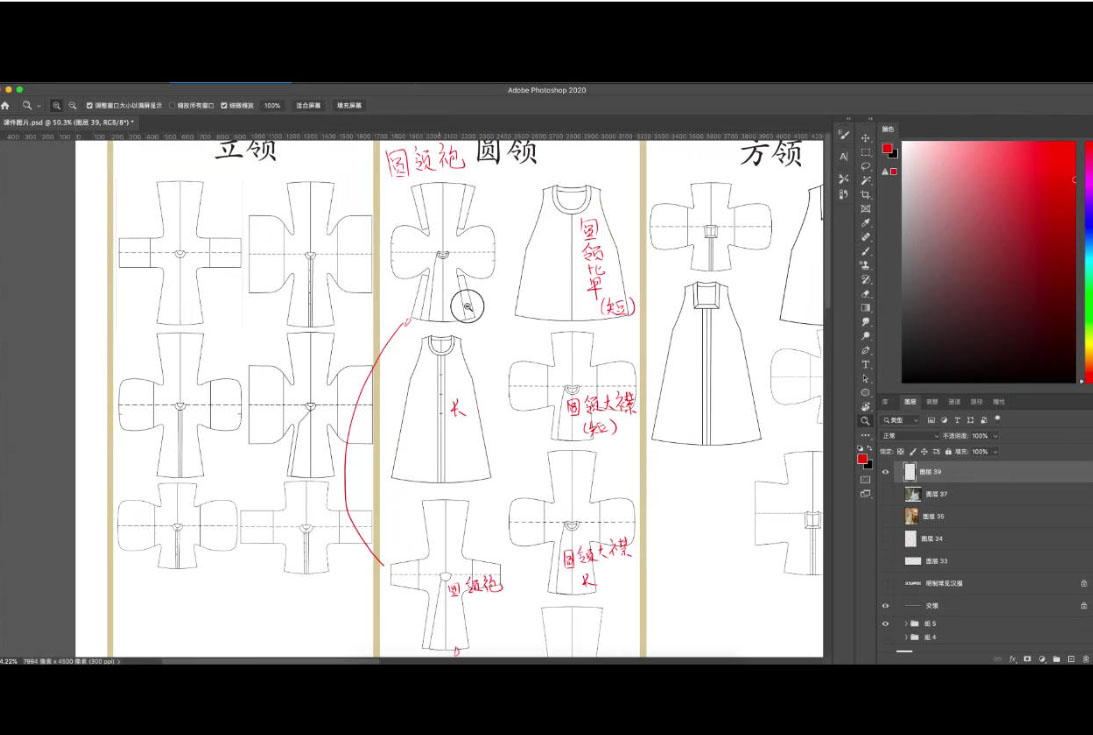Toggle layer filtering on/off switch
The image size is (1093, 735).
998,418
